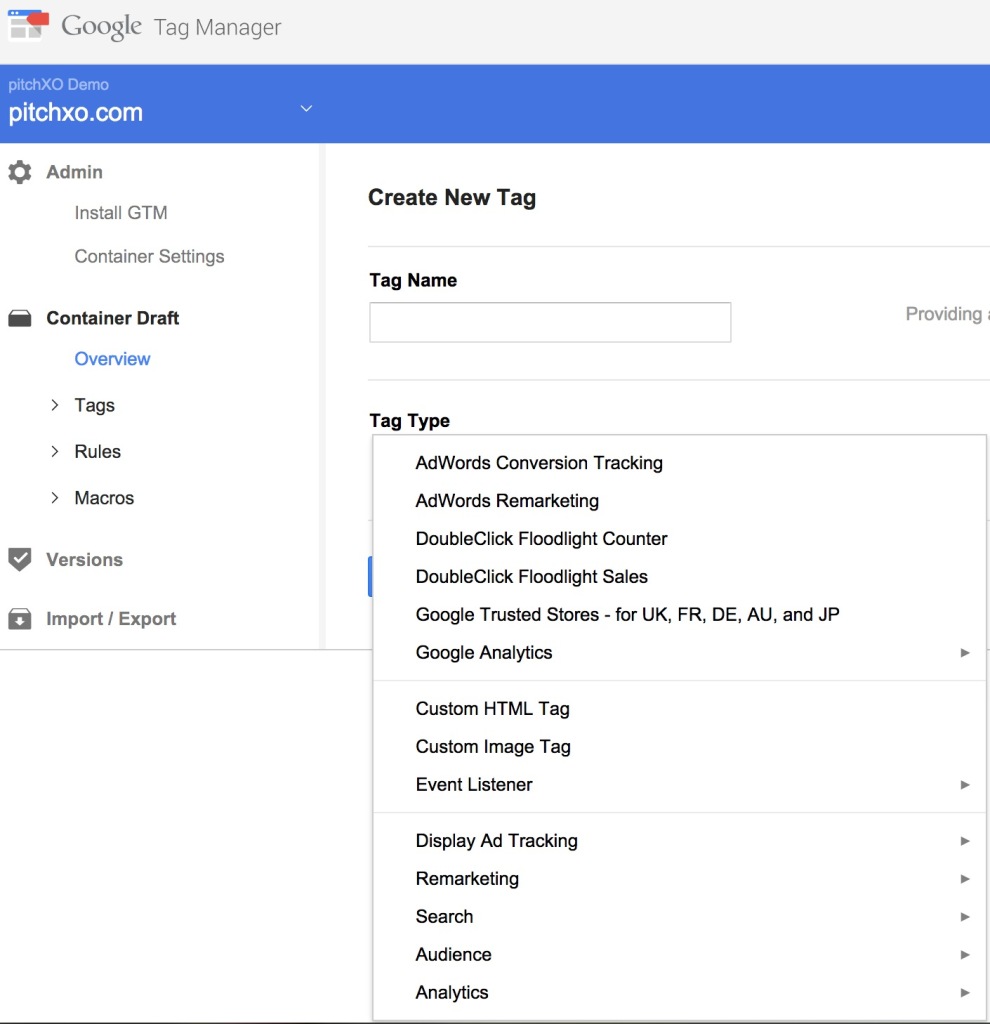990x1024 pixels.
Task: Expand Display Ad Tracking submenu arrow
Action: pyautogui.click(x=965, y=840)
